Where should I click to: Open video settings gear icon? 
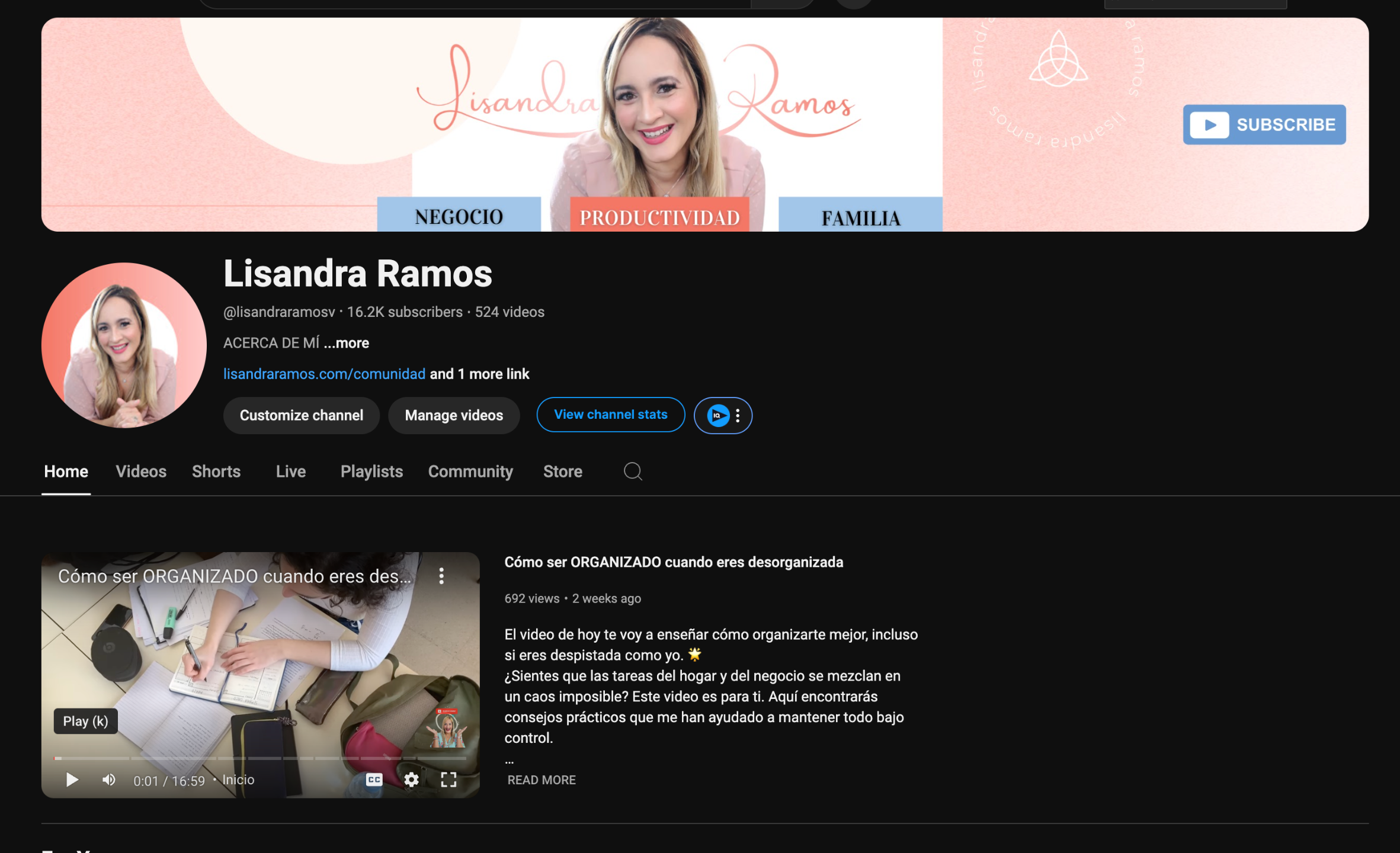[411, 780]
